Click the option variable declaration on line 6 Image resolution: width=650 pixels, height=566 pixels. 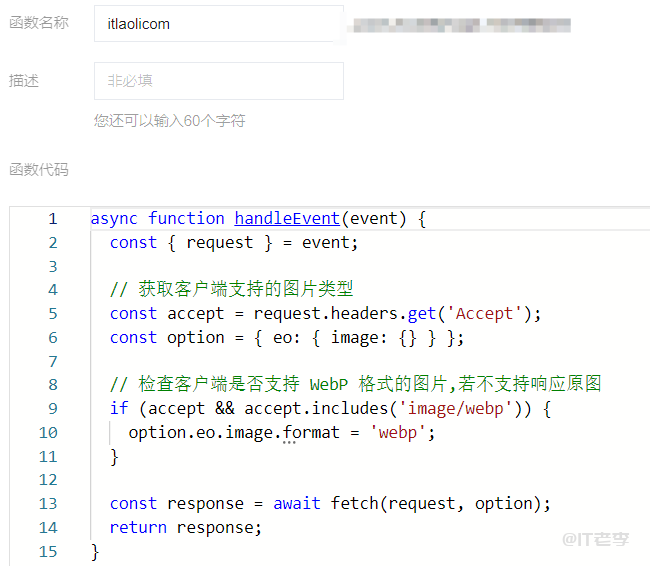(195, 338)
